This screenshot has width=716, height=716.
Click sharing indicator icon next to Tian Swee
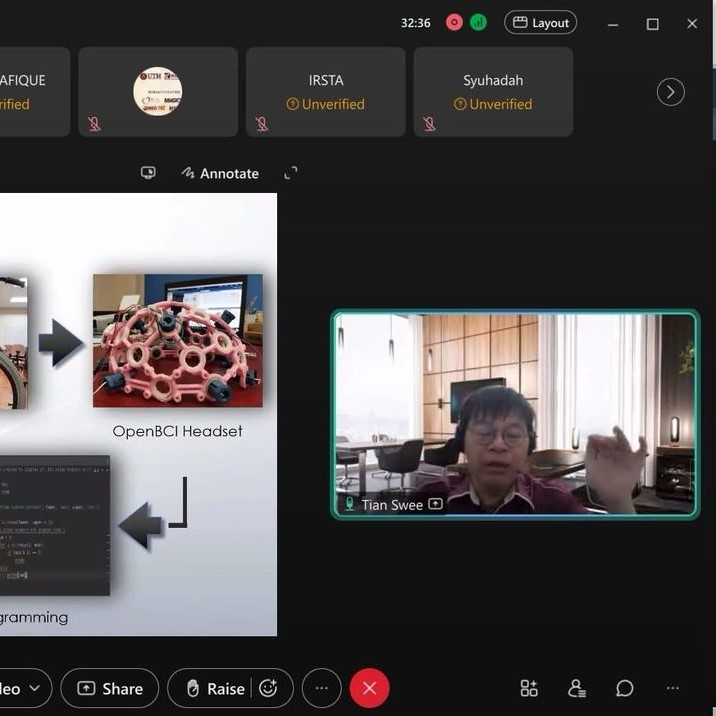(436, 504)
